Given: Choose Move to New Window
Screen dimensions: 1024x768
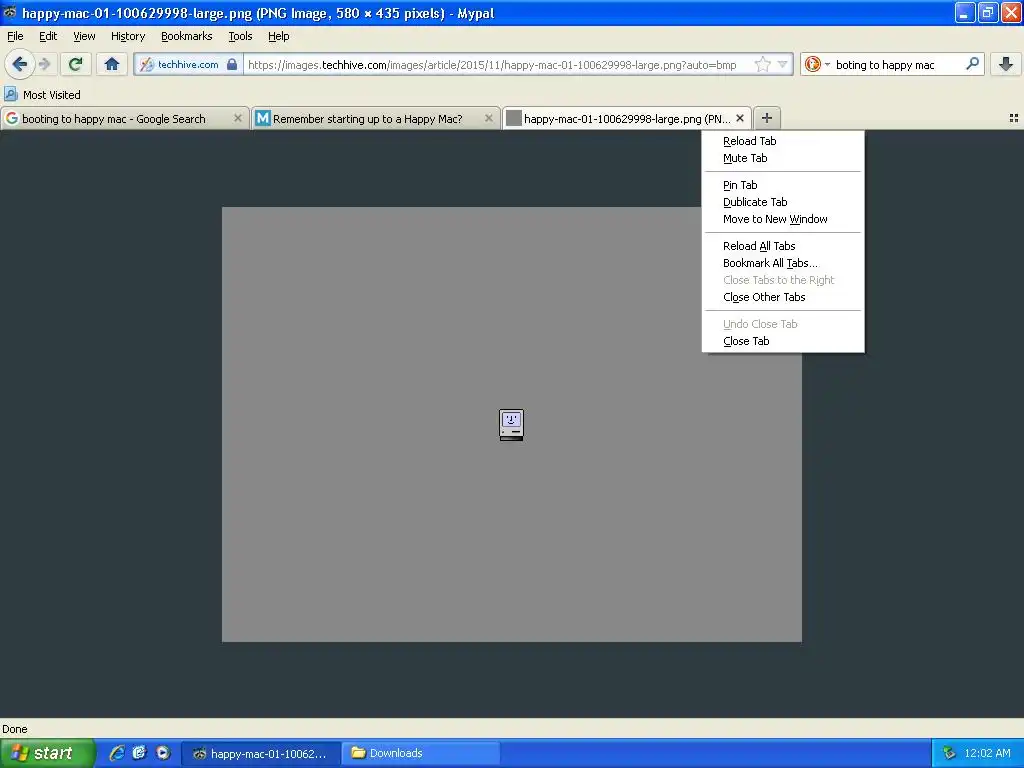Looking at the screenshot, I should pyautogui.click(x=782, y=219).
